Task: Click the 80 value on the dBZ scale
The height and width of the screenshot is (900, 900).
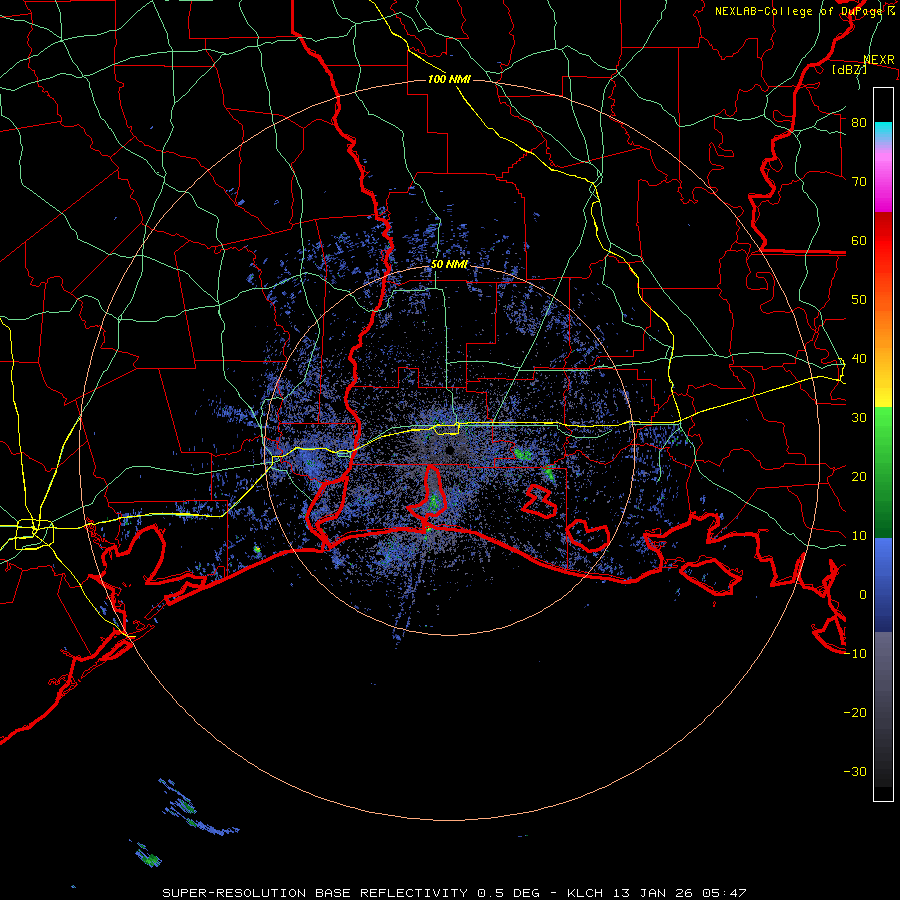Action: [859, 123]
